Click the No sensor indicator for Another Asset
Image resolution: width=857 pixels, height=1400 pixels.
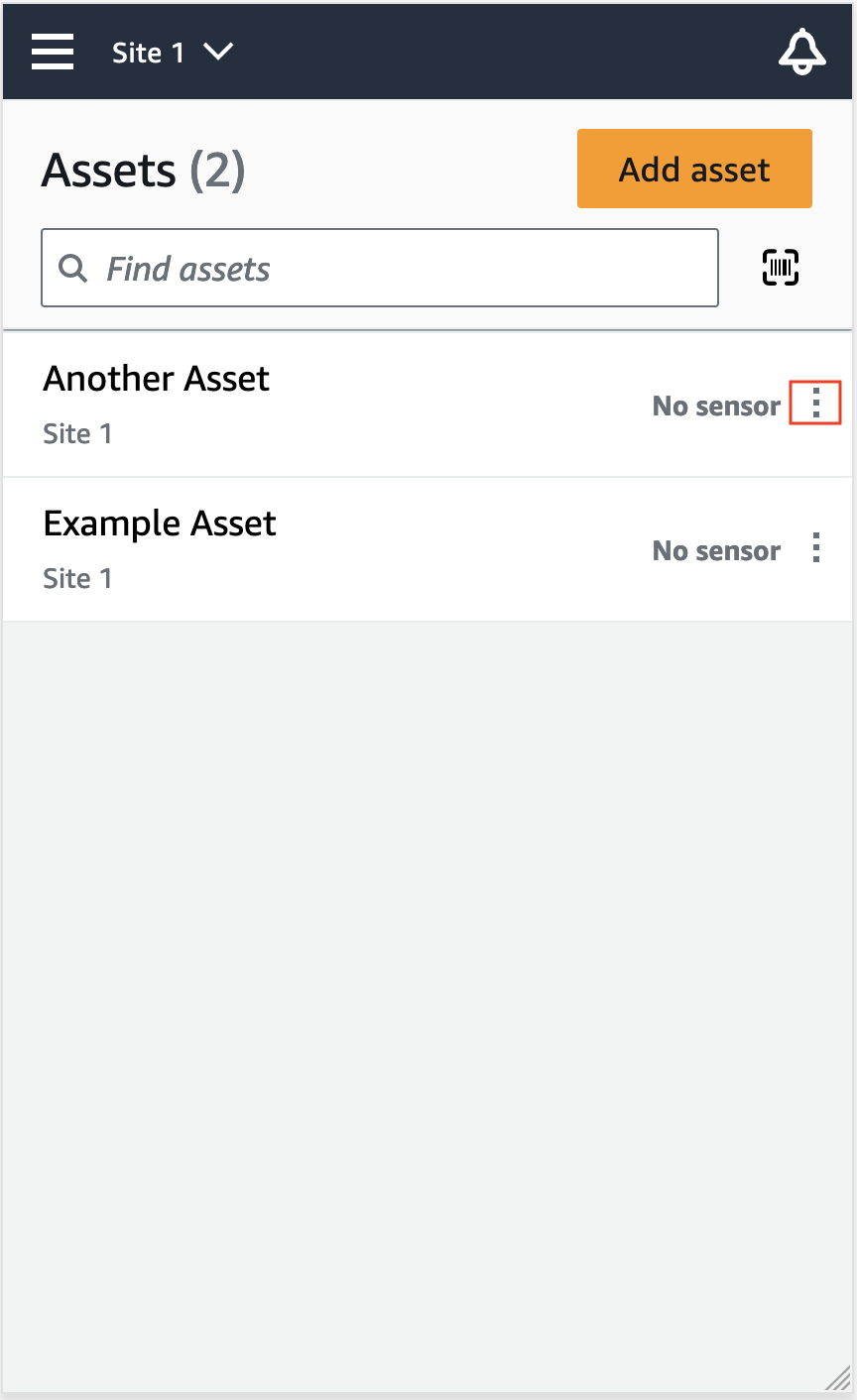point(716,406)
